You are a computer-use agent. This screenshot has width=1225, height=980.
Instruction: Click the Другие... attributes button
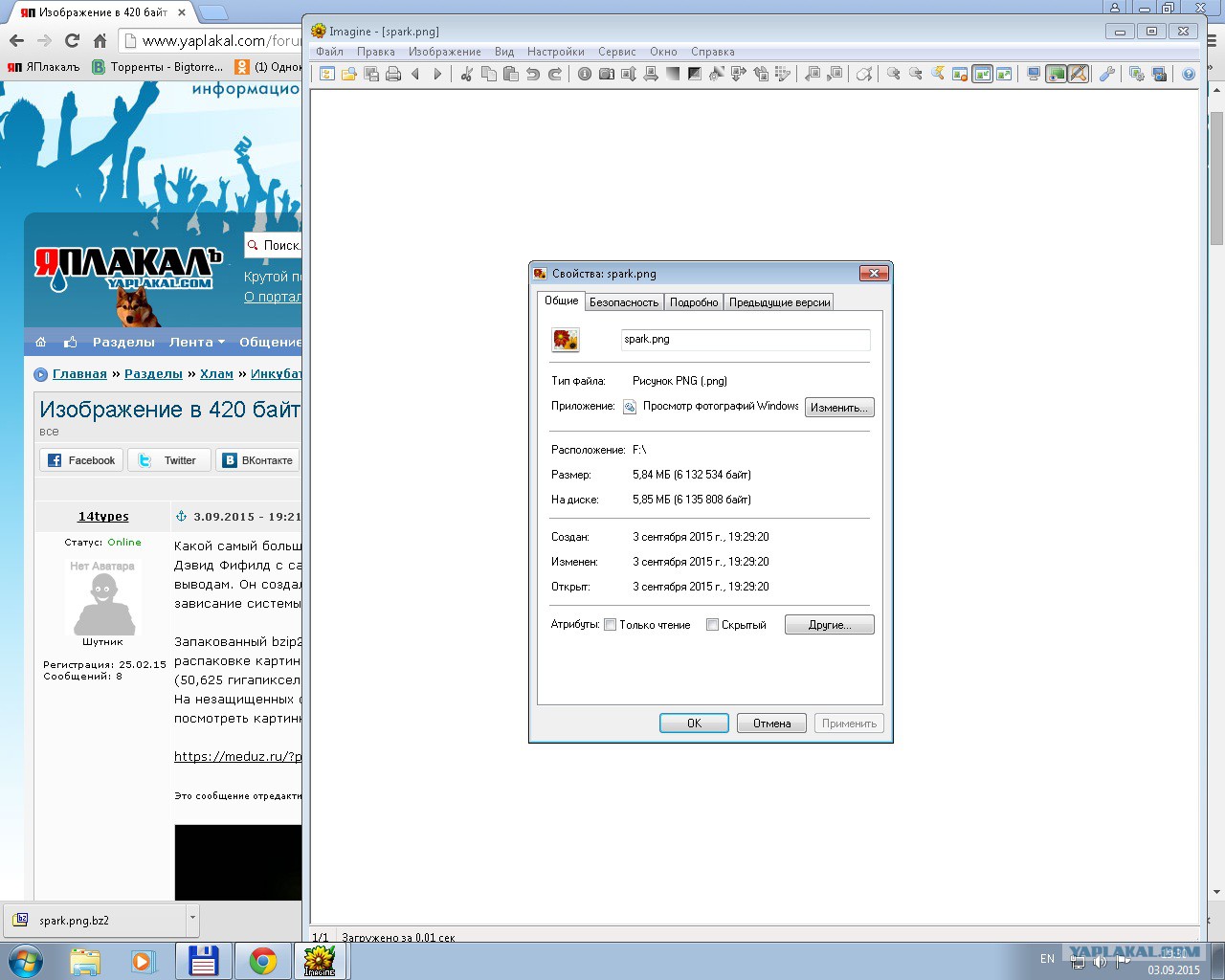(x=830, y=625)
